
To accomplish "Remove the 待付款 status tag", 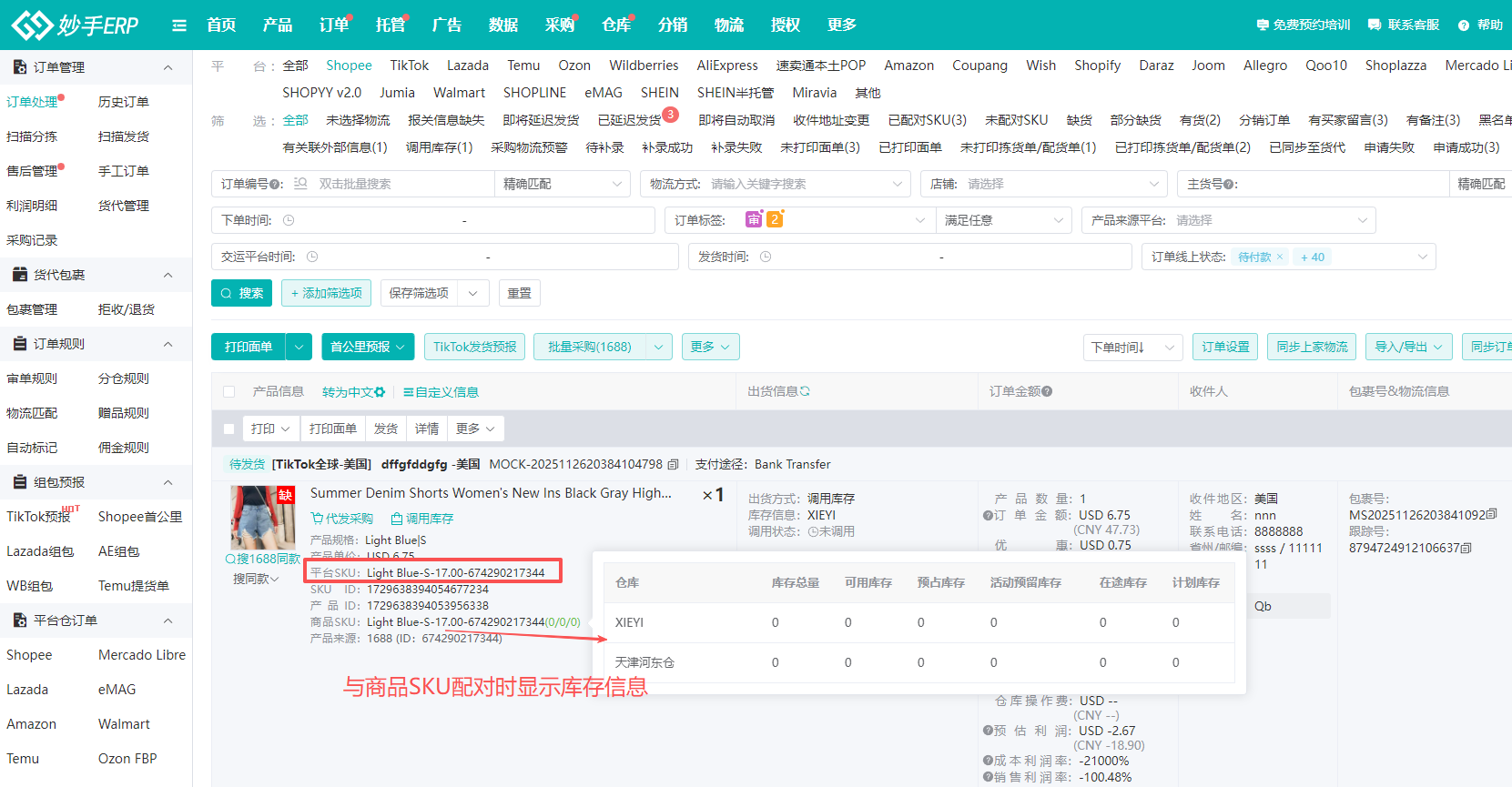I will click(1280, 257).
